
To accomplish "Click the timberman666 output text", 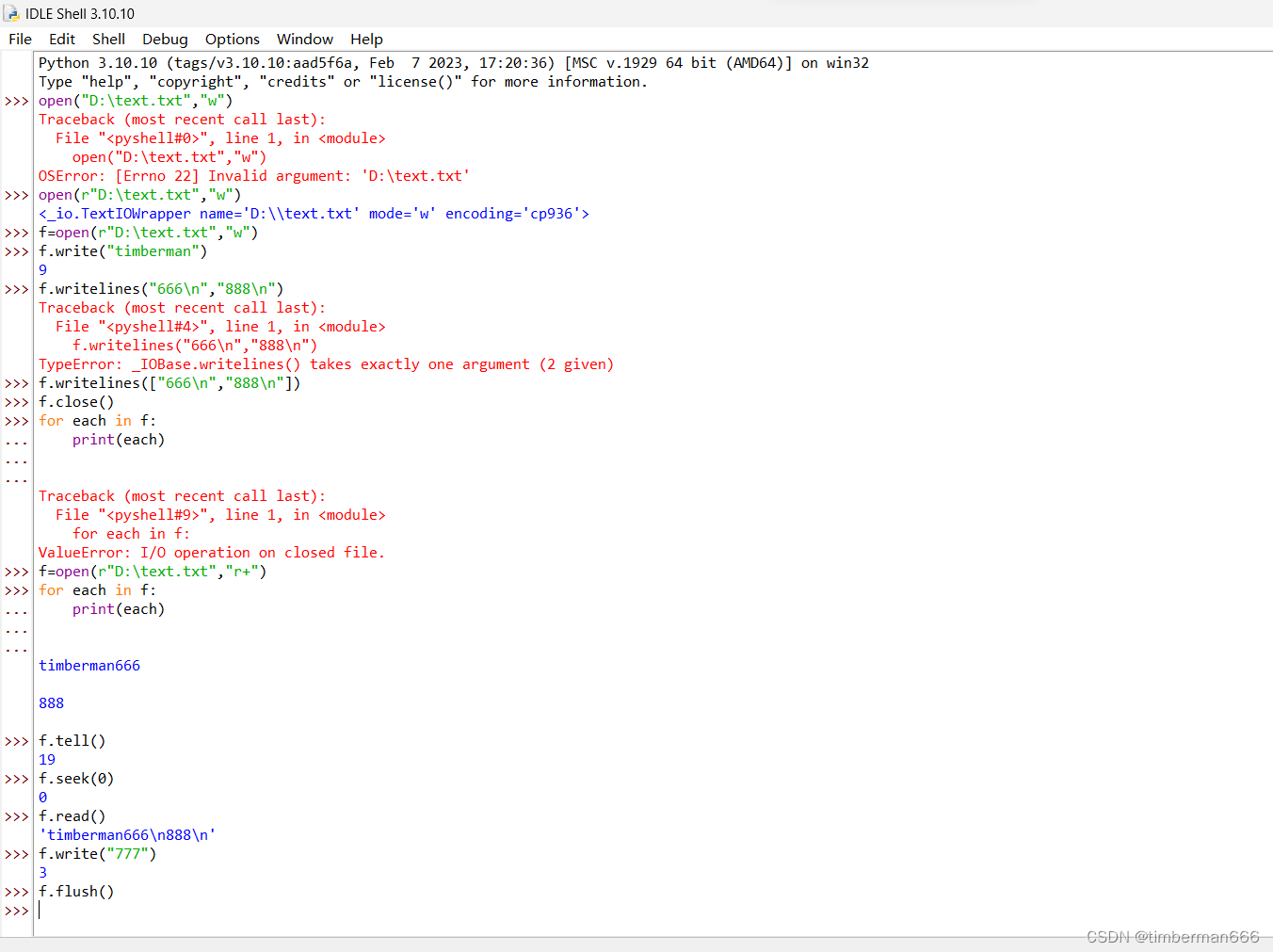I will pyautogui.click(x=89, y=665).
